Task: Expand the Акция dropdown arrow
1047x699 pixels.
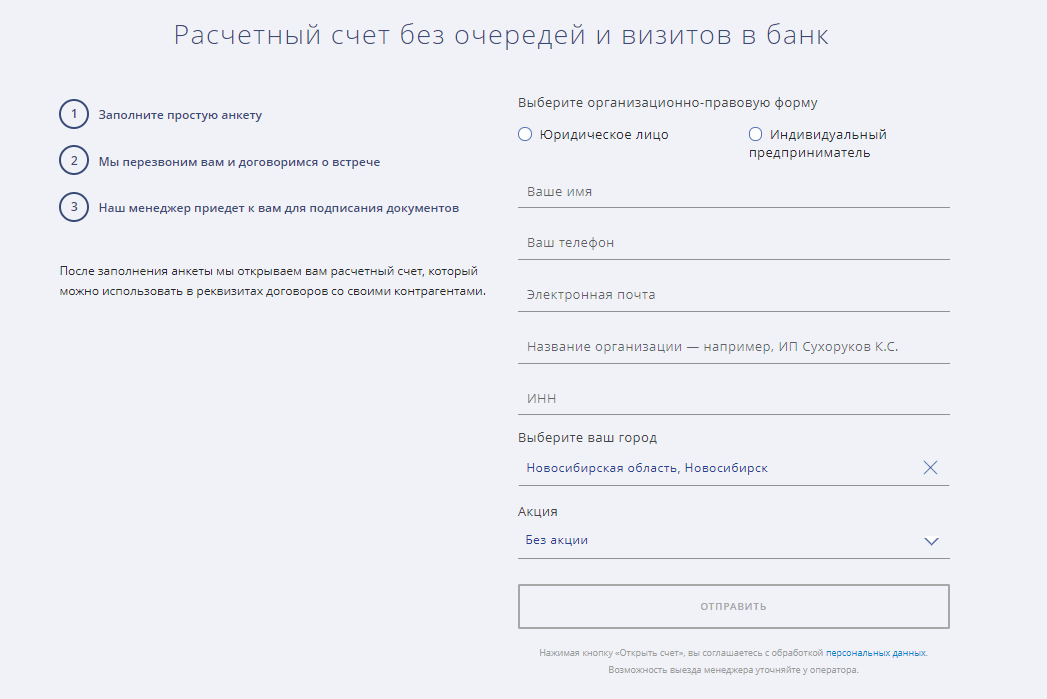Action: coord(931,541)
